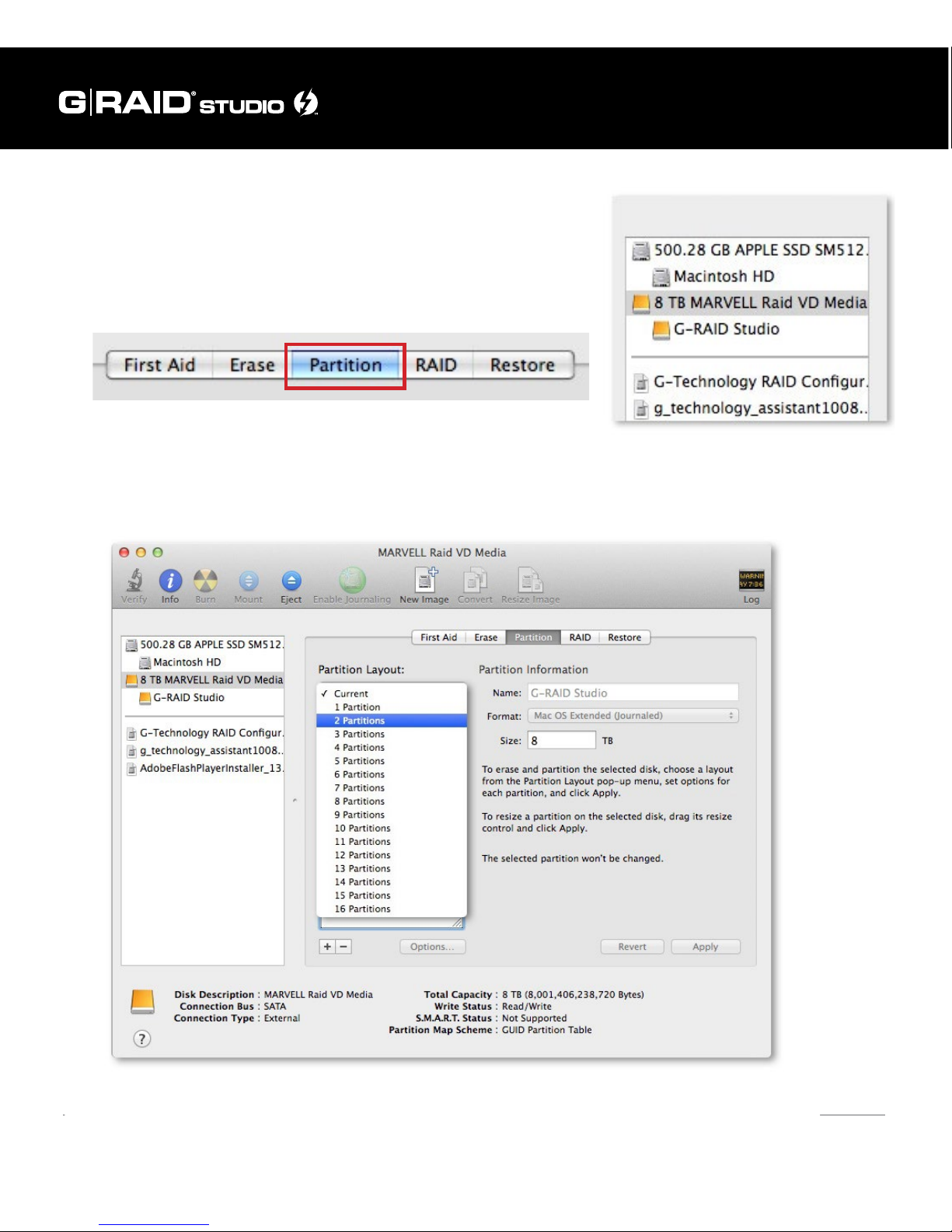Select the Partition tab in the window
Screen dimensions: 952x1232
click(x=533, y=637)
